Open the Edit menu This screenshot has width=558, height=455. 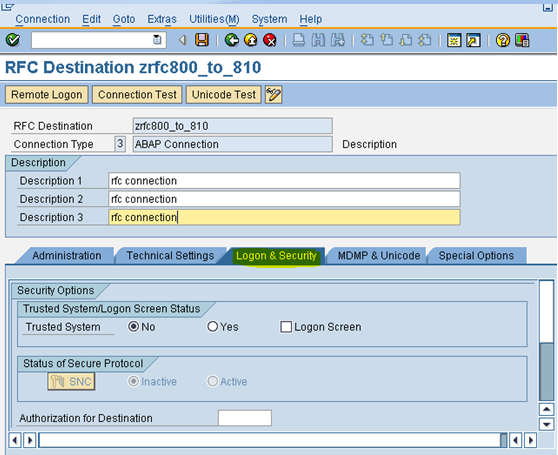pos(91,19)
